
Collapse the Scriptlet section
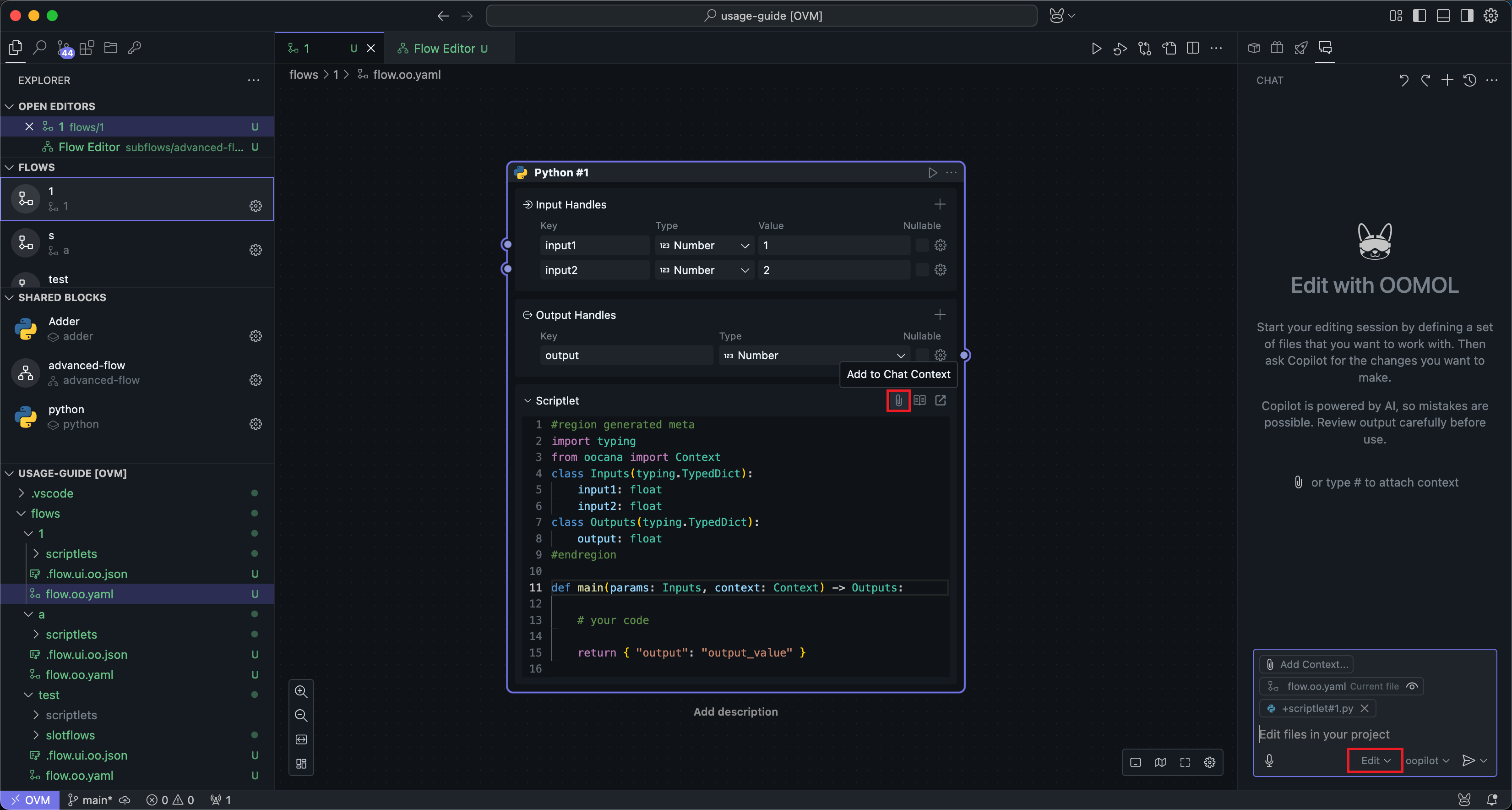tap(527, 400)
